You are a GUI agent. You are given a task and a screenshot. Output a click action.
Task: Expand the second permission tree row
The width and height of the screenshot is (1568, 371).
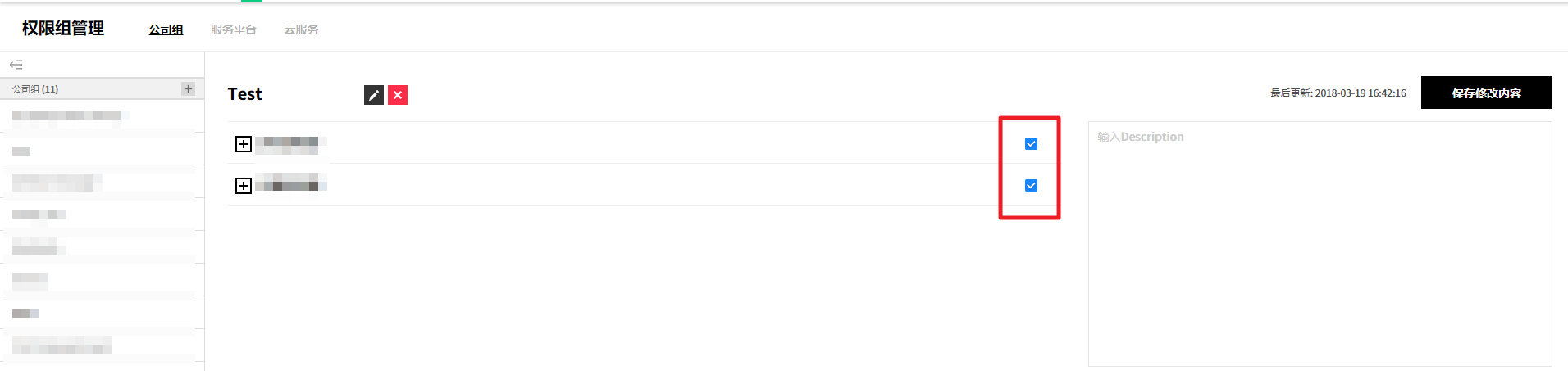click(244, 186)
